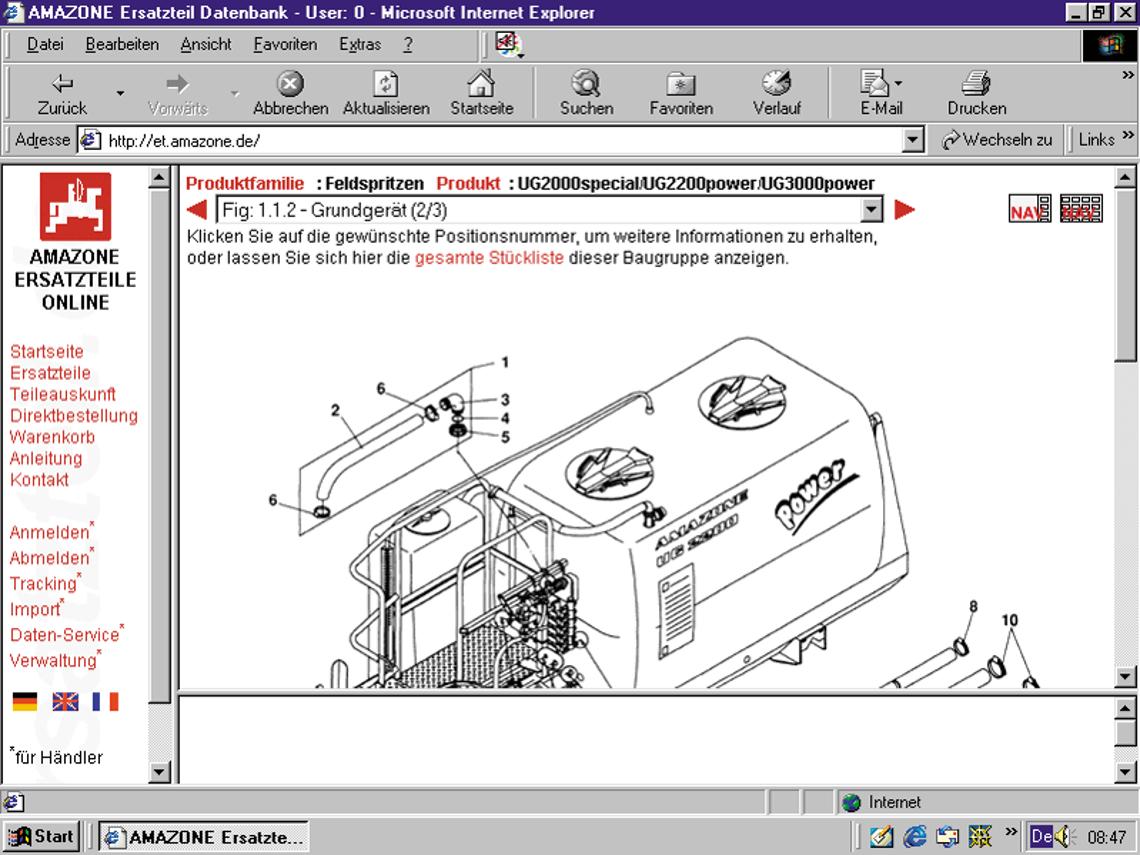The width and height of the screenshot is (1140, 855).
Task: Click the Amazone red logo
Action: [x=76, y=206]
